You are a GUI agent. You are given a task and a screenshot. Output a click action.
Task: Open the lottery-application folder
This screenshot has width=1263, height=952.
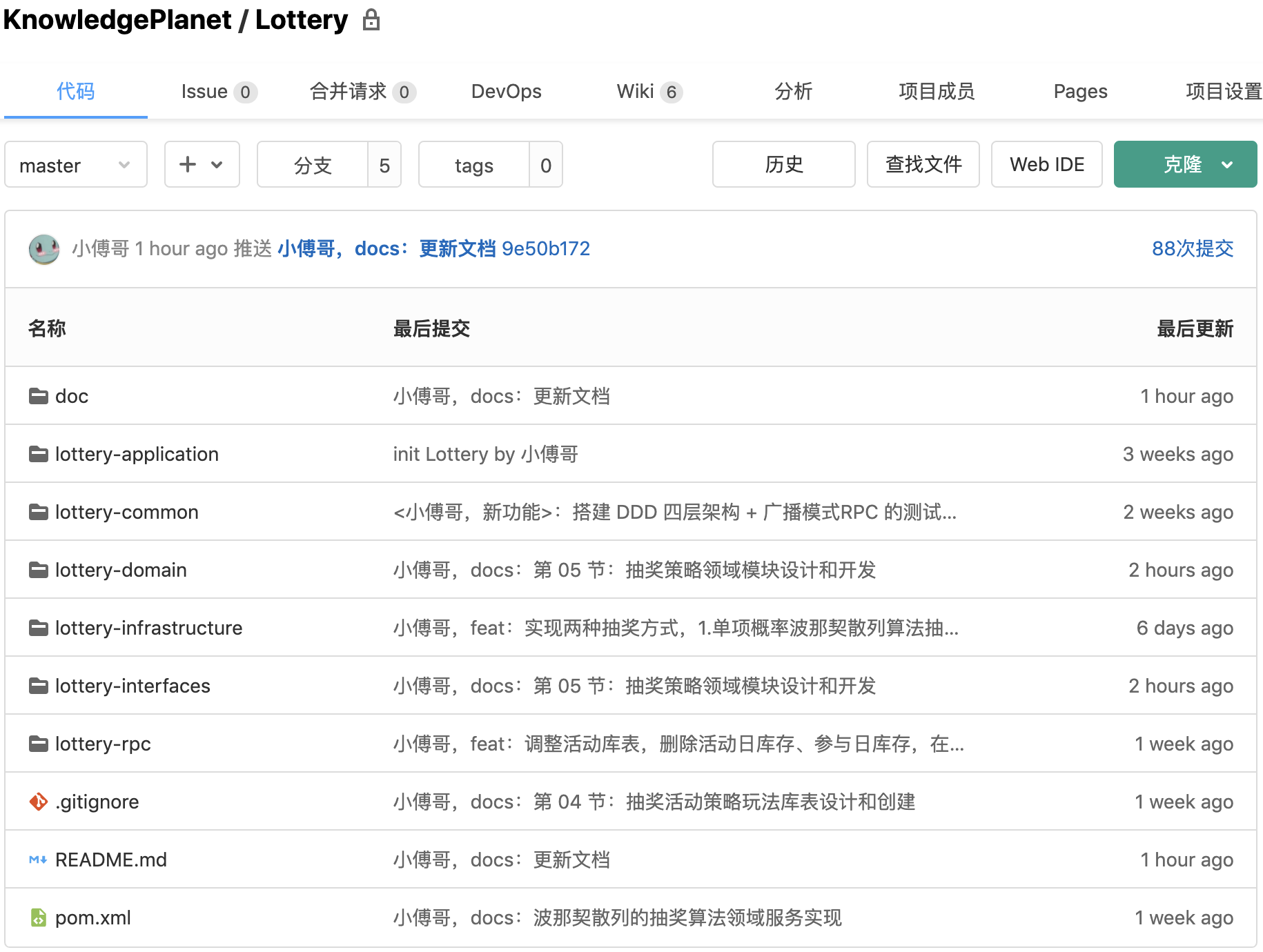pyautogui.click(x=137, y=454)
